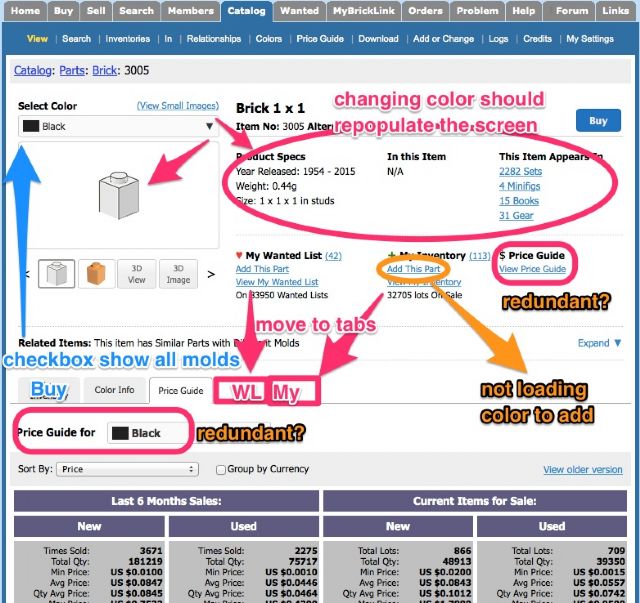Expand the Related Items section
This screenshot has height=603, width=640.
pyautogui.click(x=599, y=342)
